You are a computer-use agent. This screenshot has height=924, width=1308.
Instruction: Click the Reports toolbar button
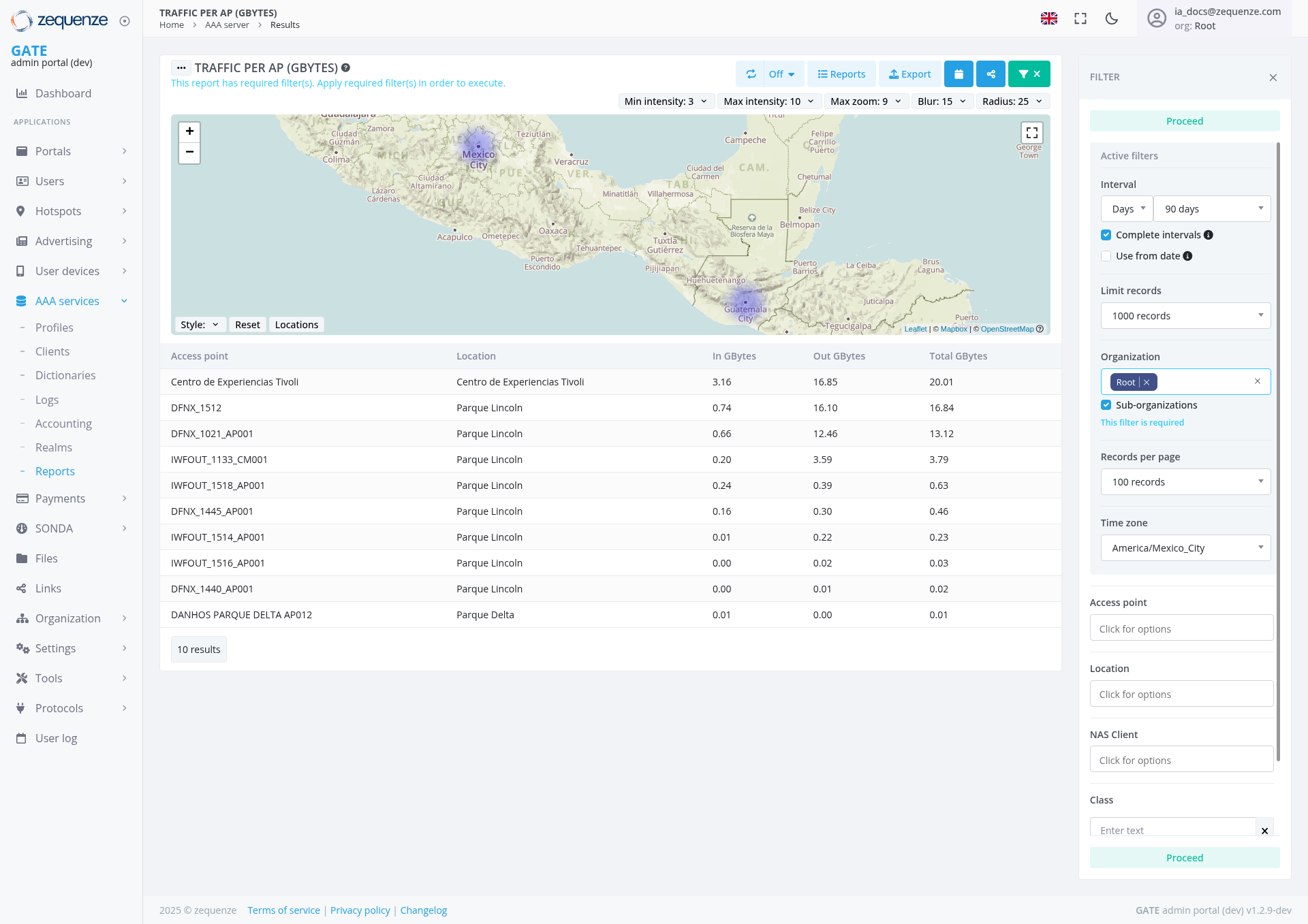point(841,74)
